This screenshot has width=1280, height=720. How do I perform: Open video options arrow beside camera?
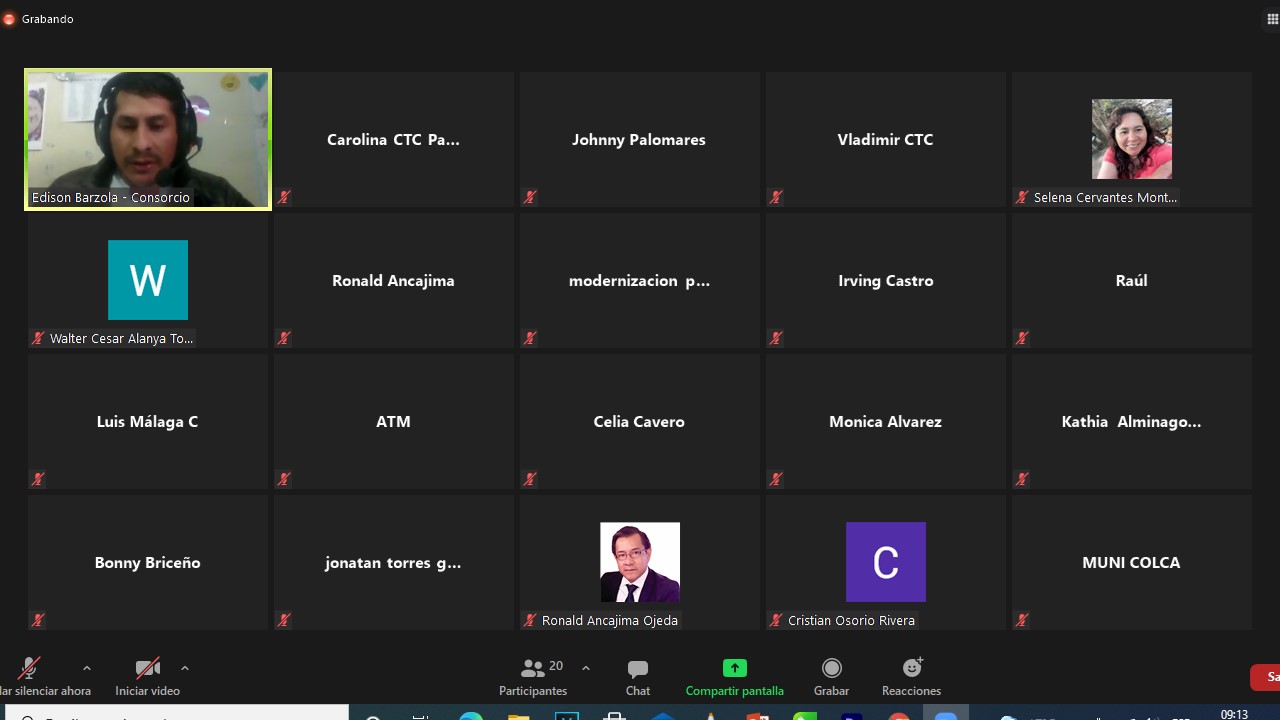pos(185,668)
